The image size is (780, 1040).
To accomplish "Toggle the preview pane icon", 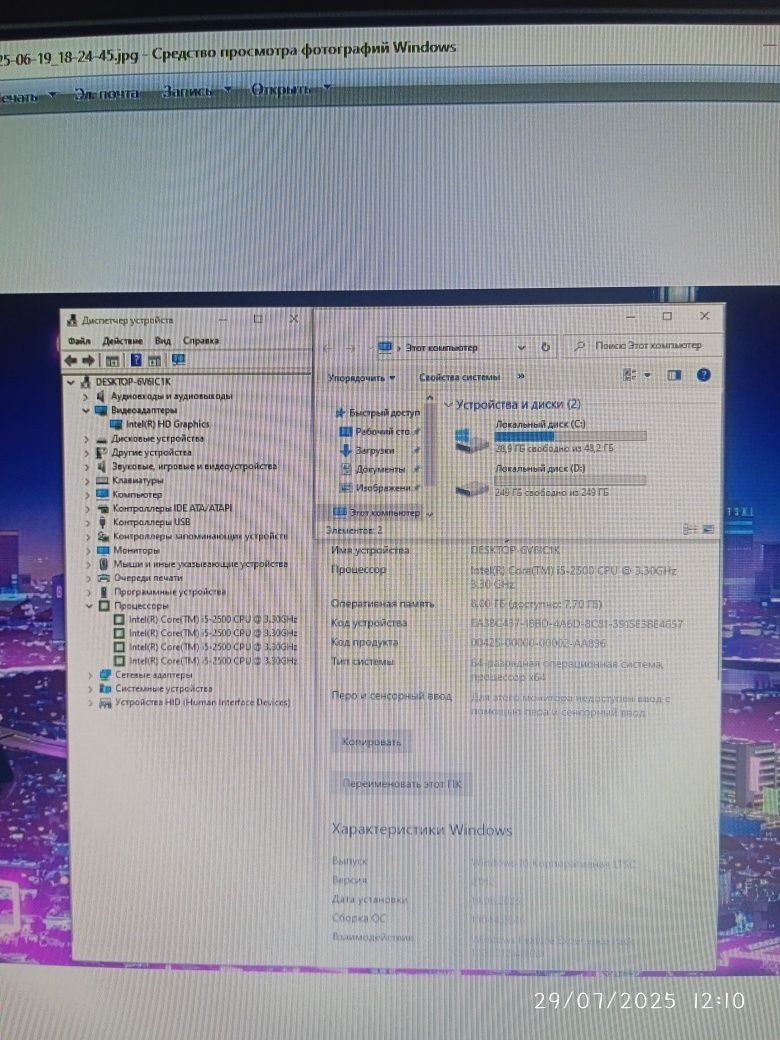I will (x=675, y=375).
